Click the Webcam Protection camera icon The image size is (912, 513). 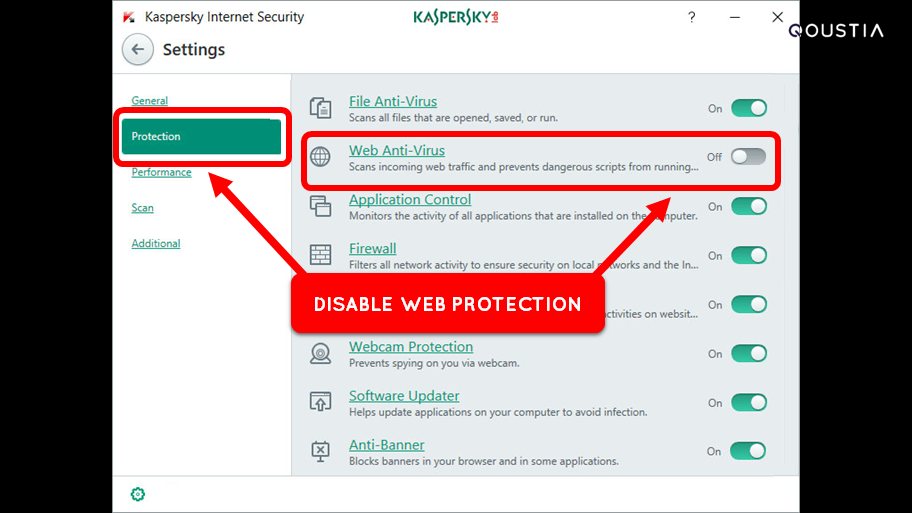(x=320, y=353)
